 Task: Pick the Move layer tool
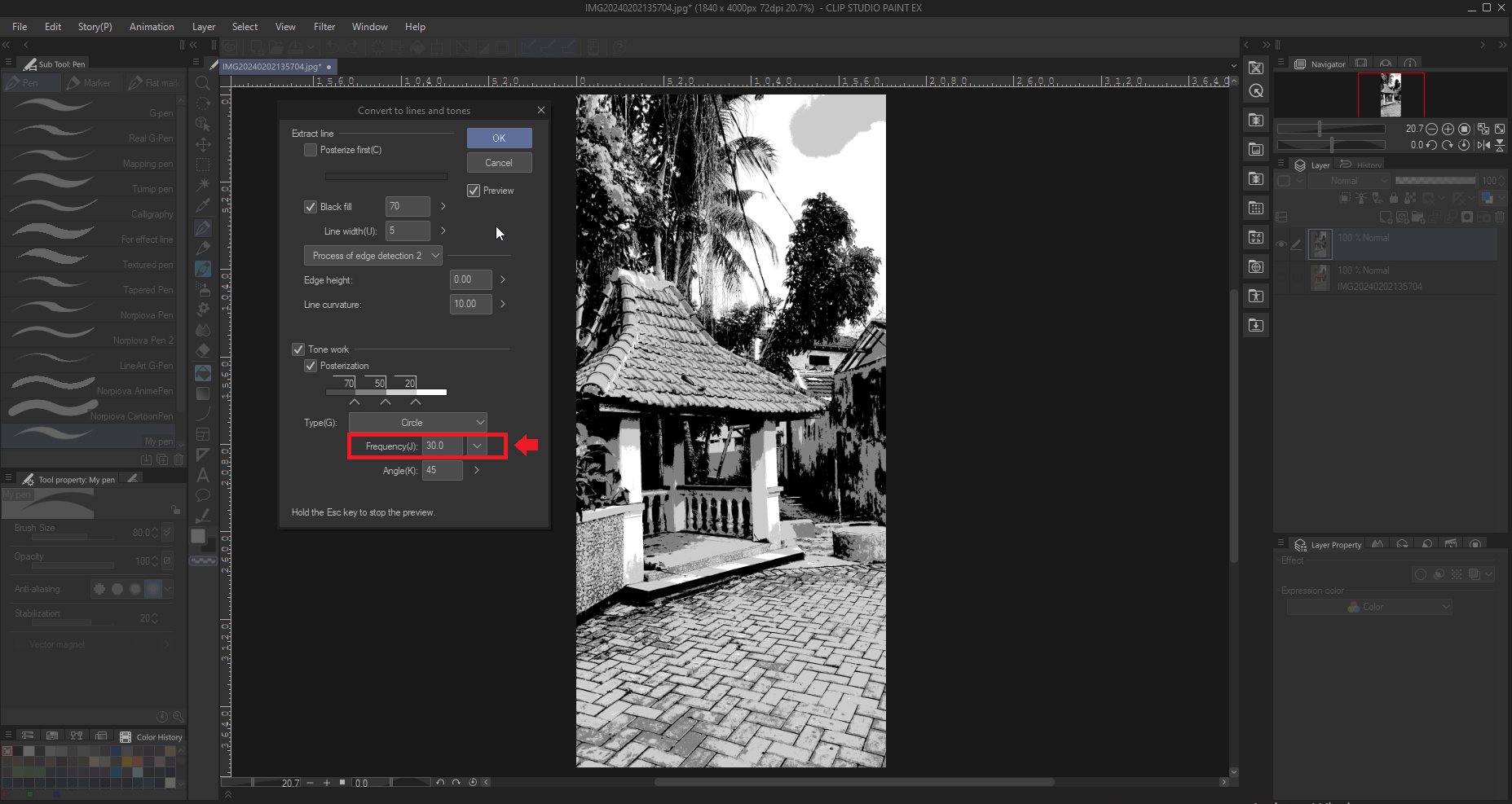[203, 144]
